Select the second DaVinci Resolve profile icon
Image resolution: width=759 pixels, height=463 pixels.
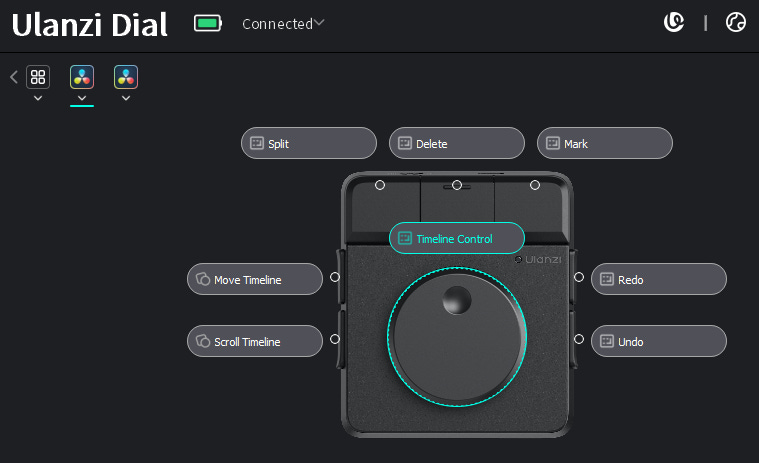(x=126, y=77)
